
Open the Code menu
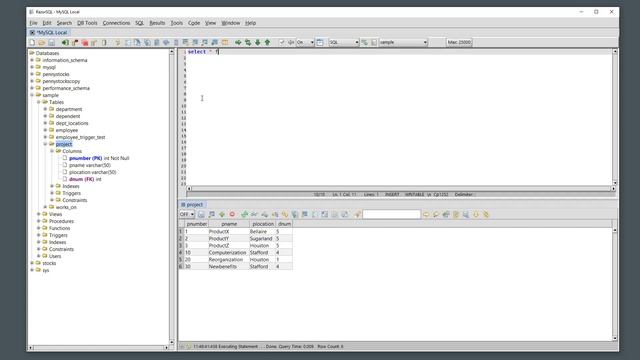(x=194, y=23)
